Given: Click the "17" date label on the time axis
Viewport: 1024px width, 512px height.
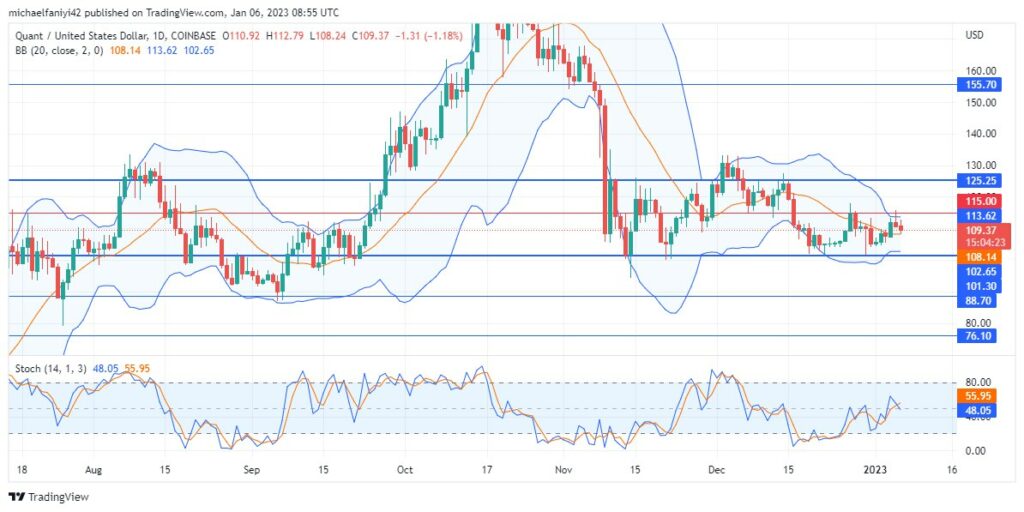Looking at the screenshot, I should 485,469.
